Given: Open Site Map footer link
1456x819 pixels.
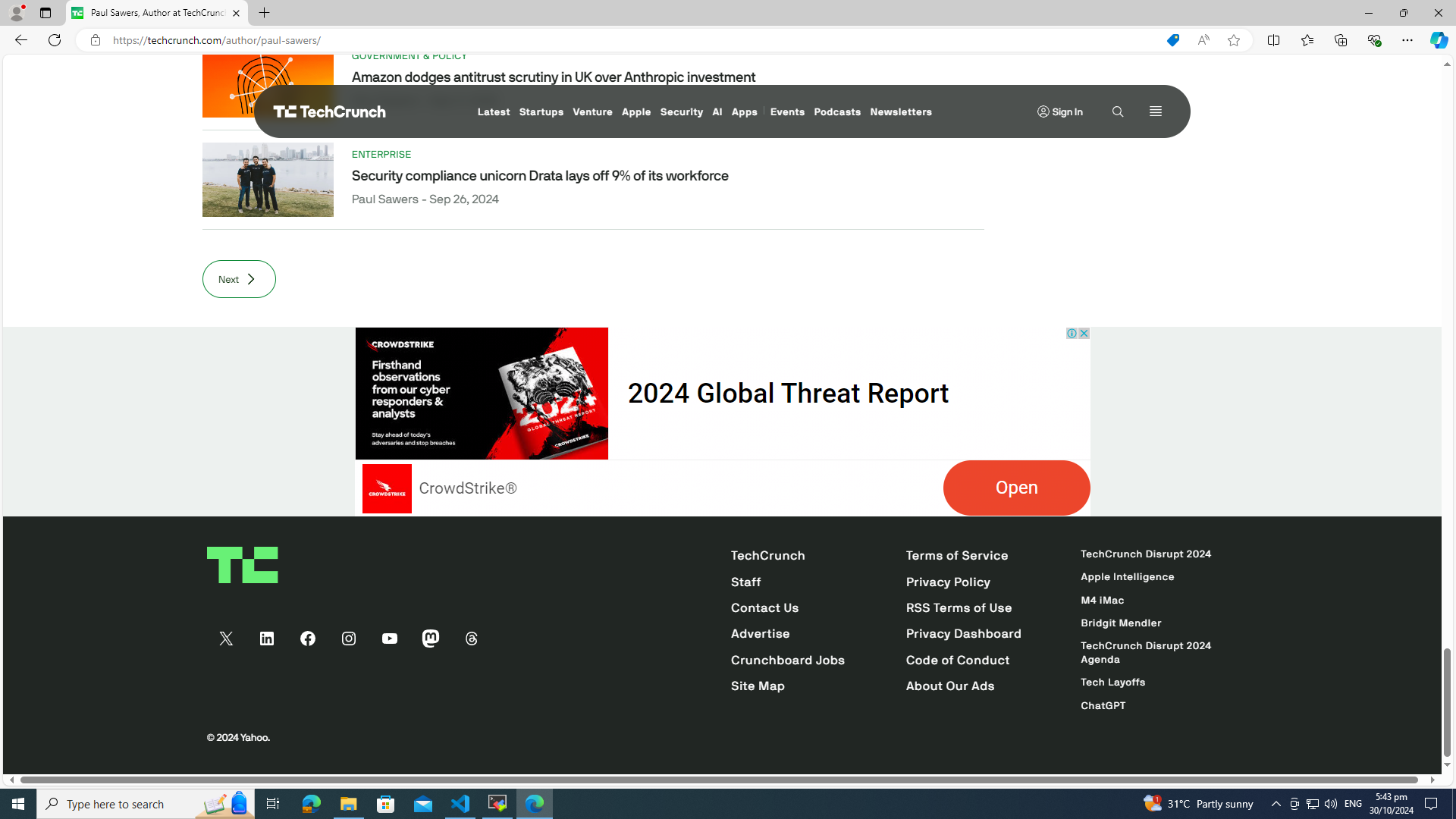Looking at the screenshot, I should pyautogui.click(x=758, y=686).
